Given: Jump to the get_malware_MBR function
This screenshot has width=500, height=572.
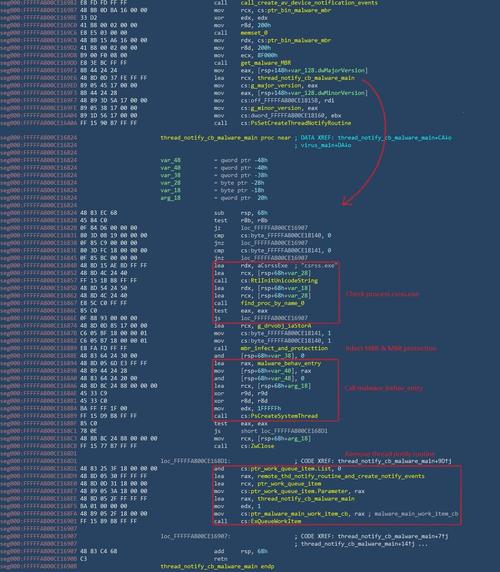Looking at the screenshot, I should [x=265, y=63].
